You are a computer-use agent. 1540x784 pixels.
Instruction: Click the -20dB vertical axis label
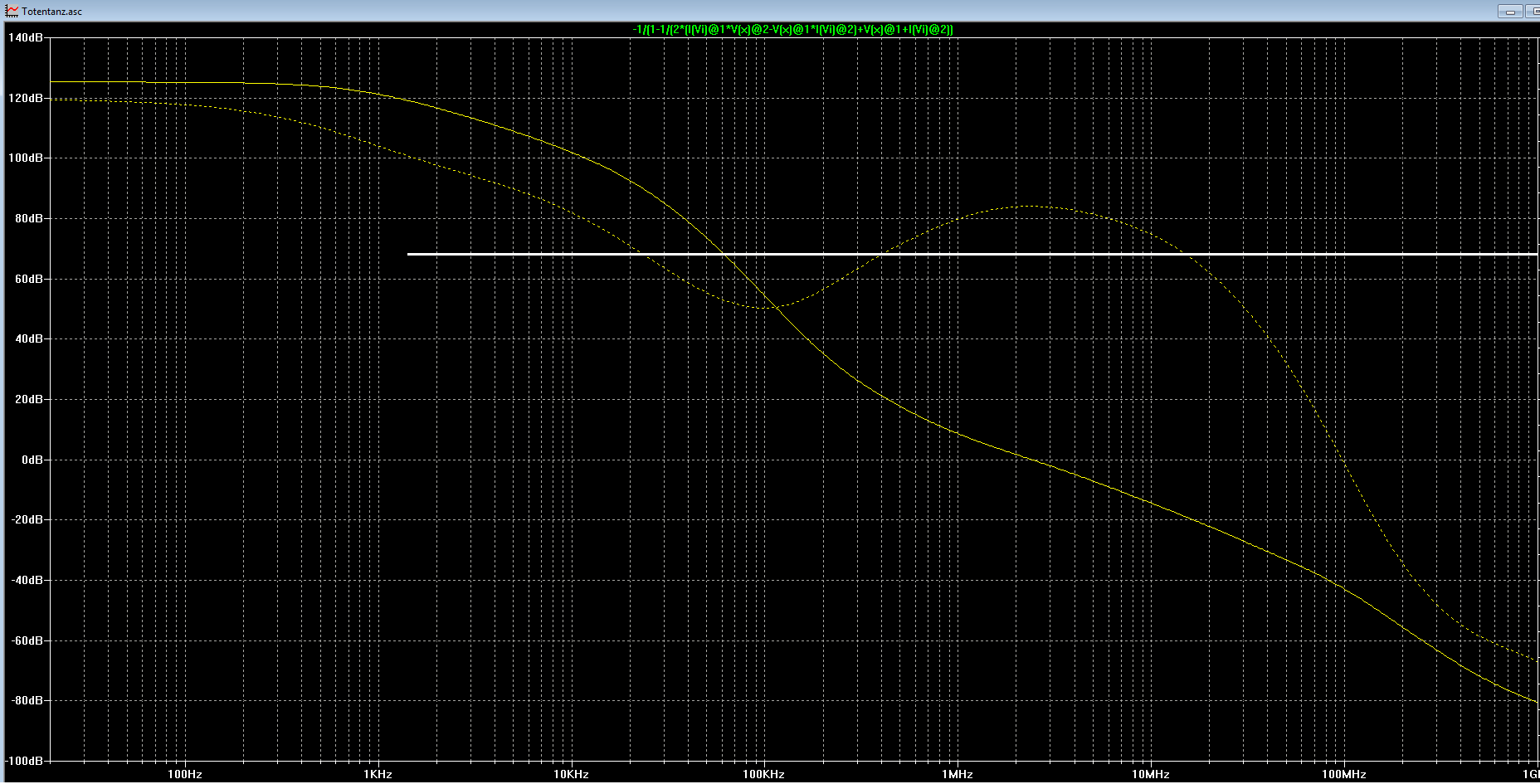click(x=27, y=519)
